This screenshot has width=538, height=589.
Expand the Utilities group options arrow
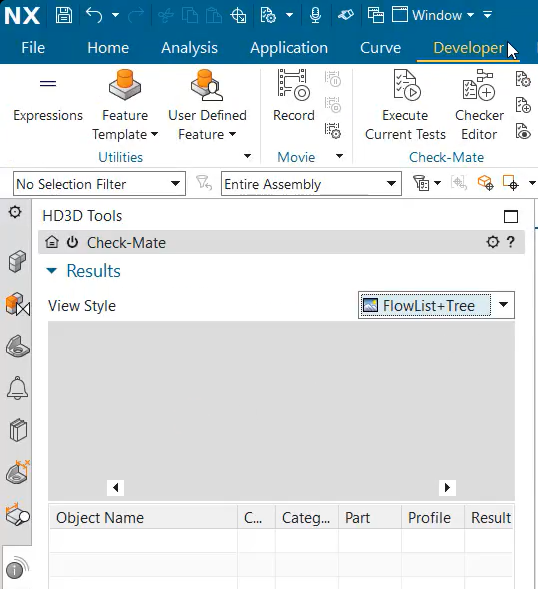(247, 156)
